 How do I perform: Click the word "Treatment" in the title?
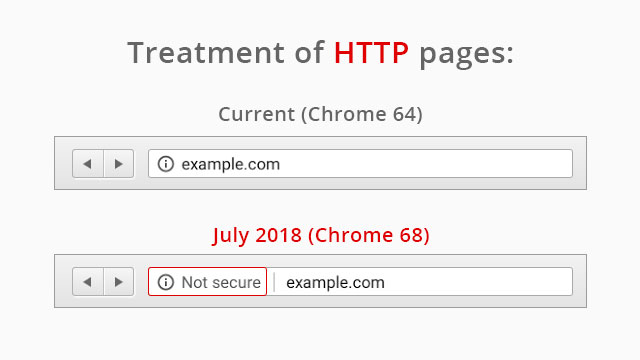206,53
